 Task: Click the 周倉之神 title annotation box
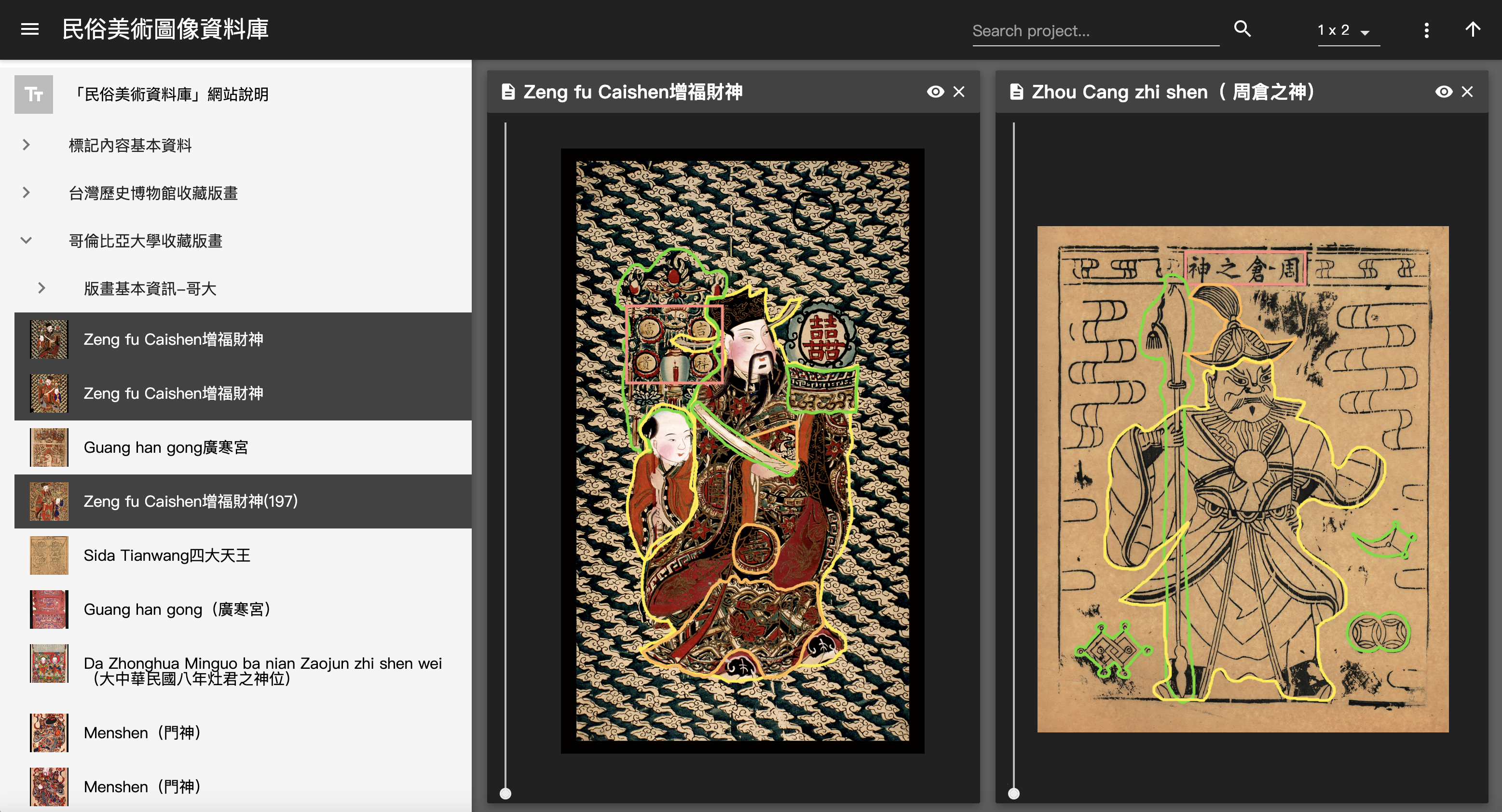(x=1245, y=268)
